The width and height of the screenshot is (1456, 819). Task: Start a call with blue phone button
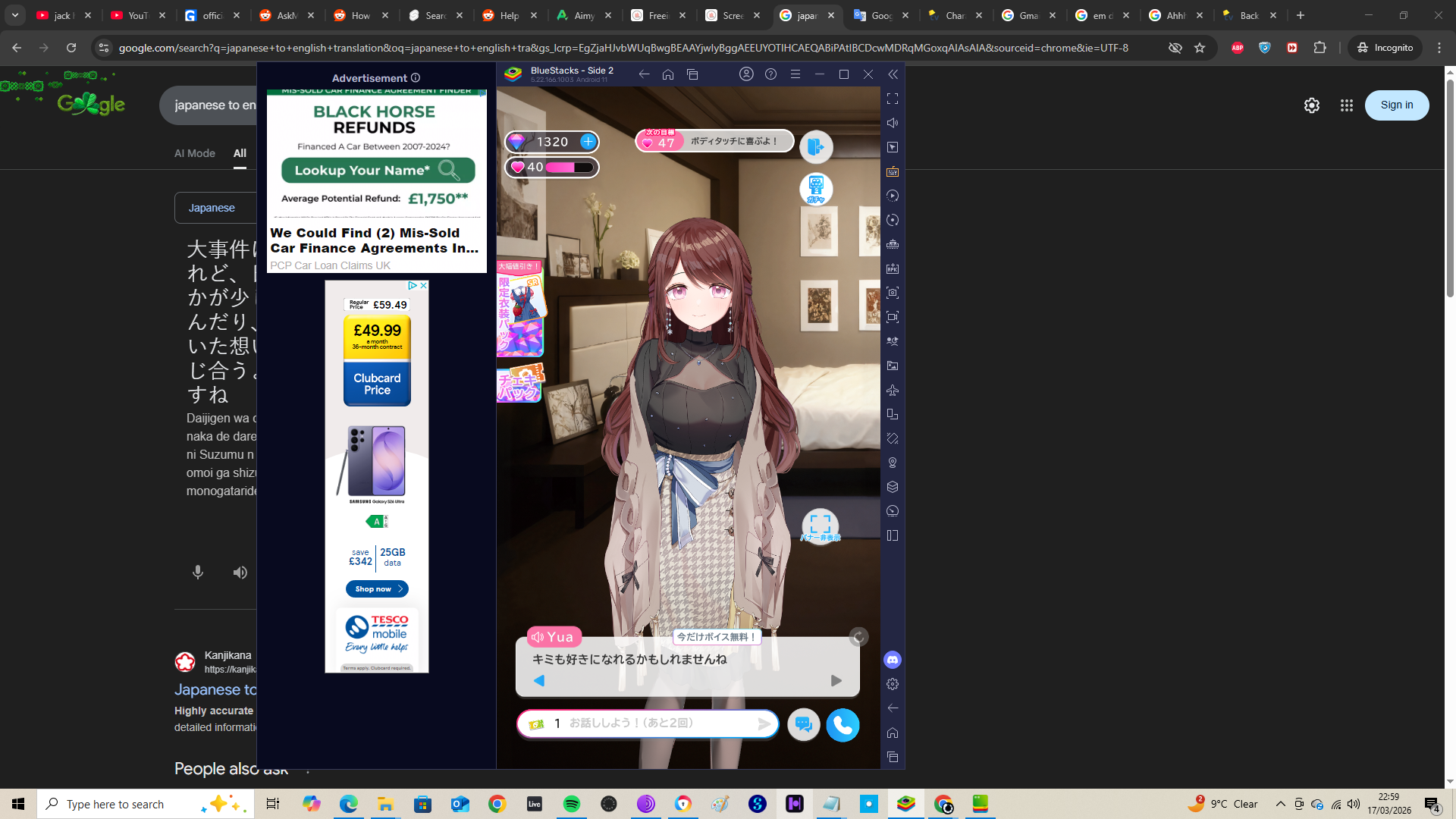tap(843, 725)
